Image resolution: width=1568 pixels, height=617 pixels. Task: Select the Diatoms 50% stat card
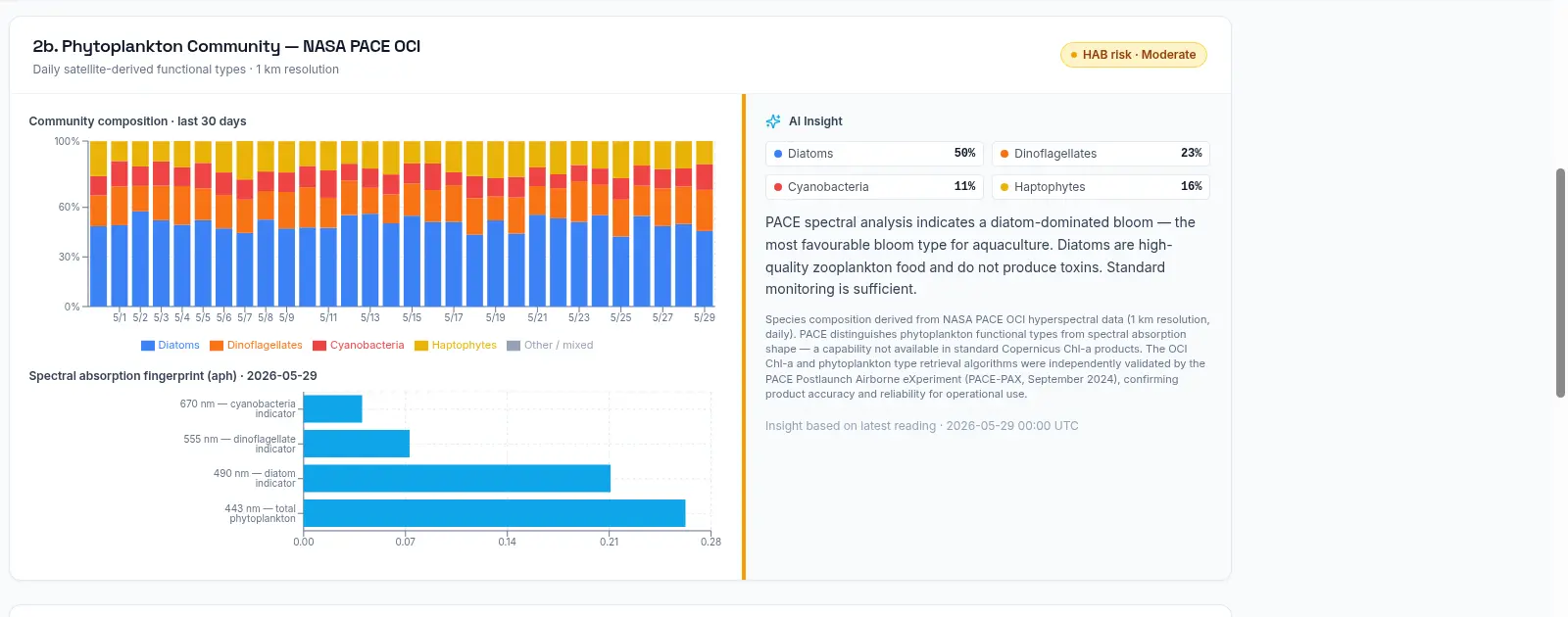874,154
